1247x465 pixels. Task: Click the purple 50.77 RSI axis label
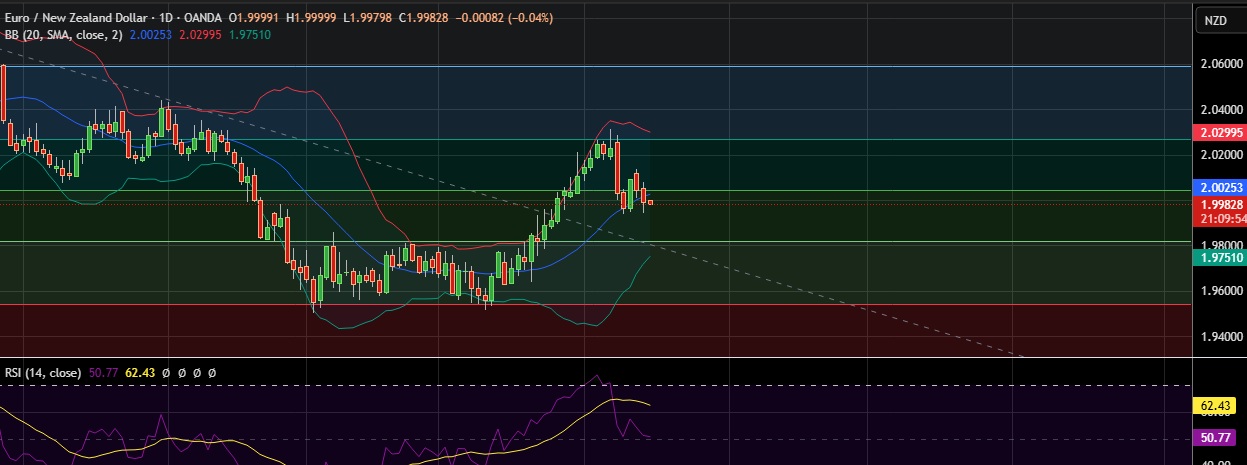point(1214,437)
